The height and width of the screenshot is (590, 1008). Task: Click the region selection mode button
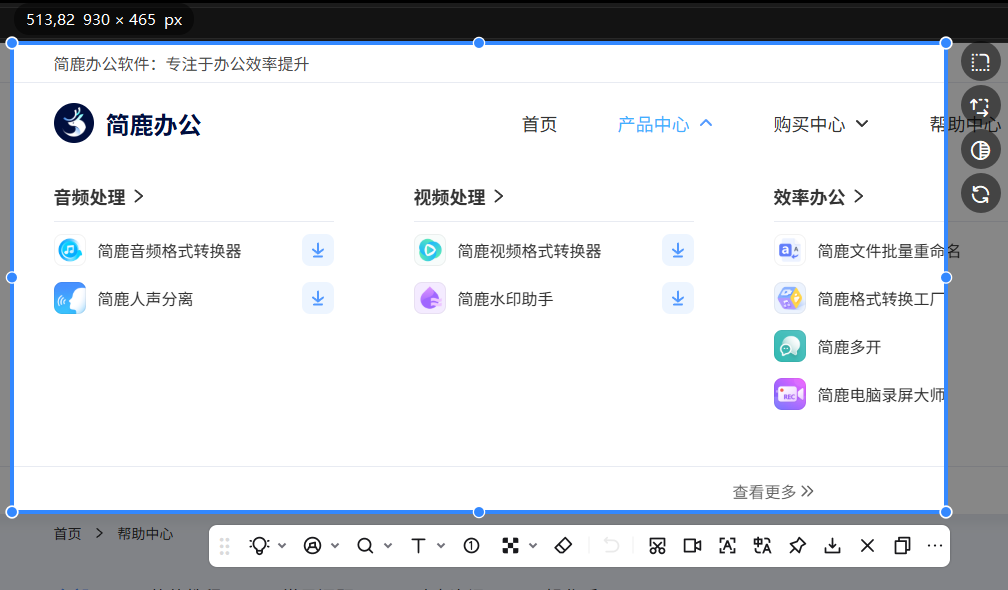tap(980, 62)
